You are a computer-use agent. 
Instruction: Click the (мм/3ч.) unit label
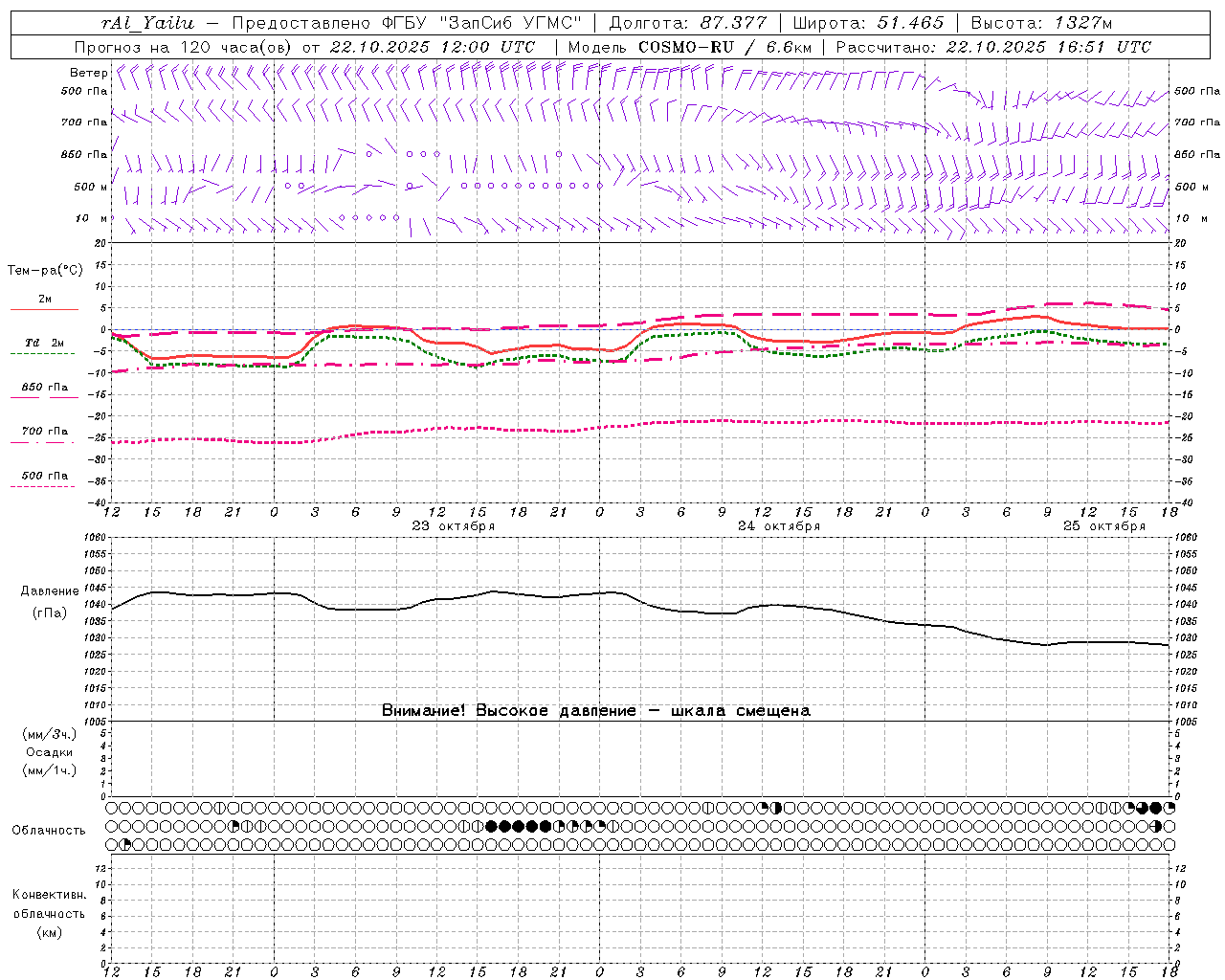[49, 734]
